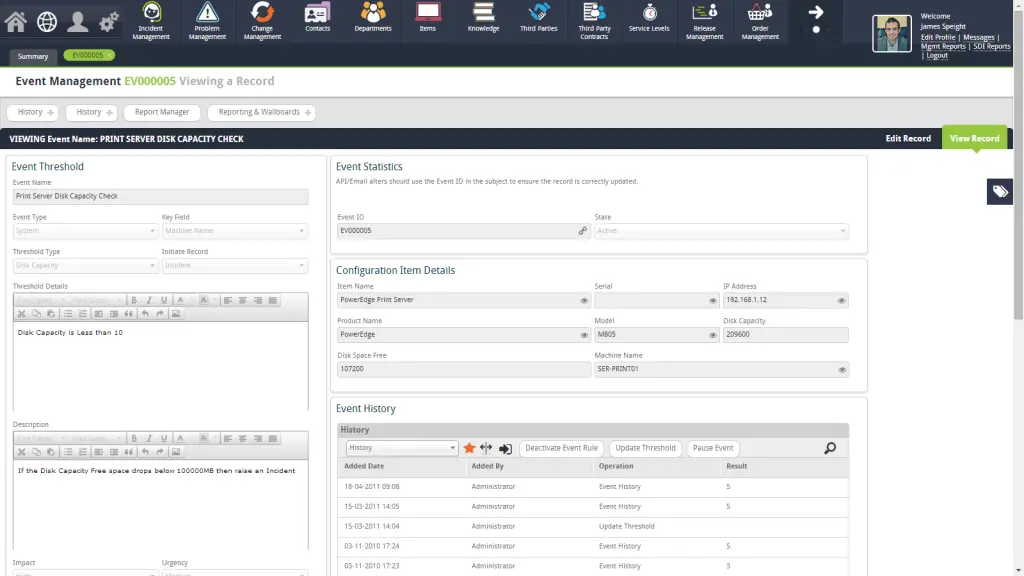Open the Incident Management module

(151, 21)
